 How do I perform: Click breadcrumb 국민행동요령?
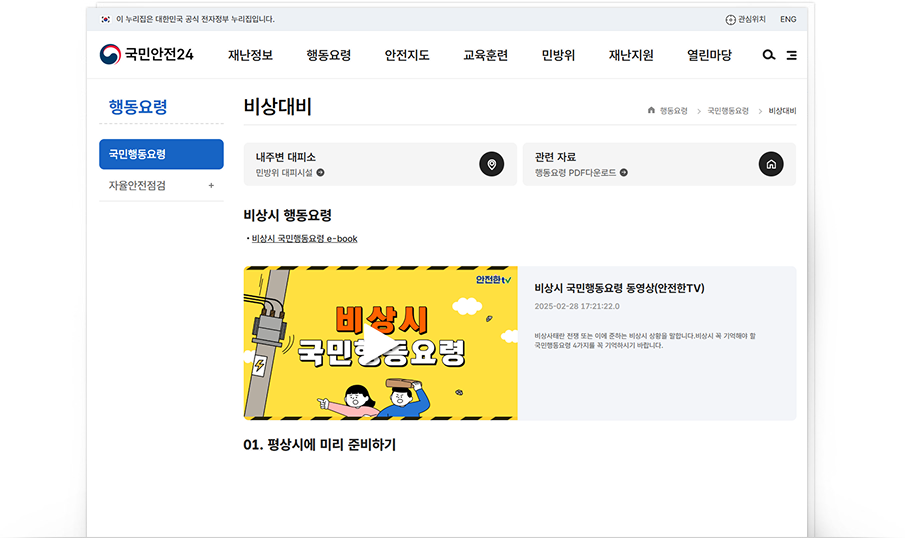pos(728,111)
